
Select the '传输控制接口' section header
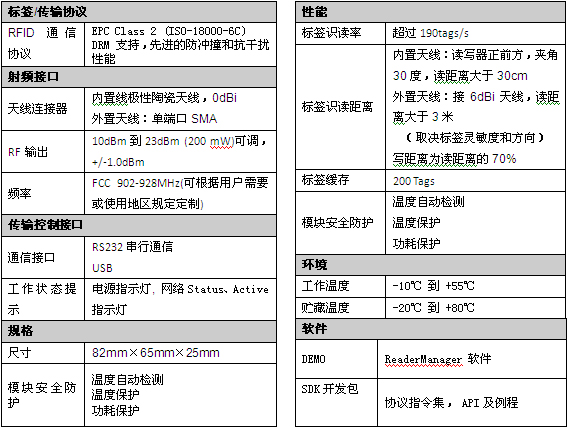139,225
